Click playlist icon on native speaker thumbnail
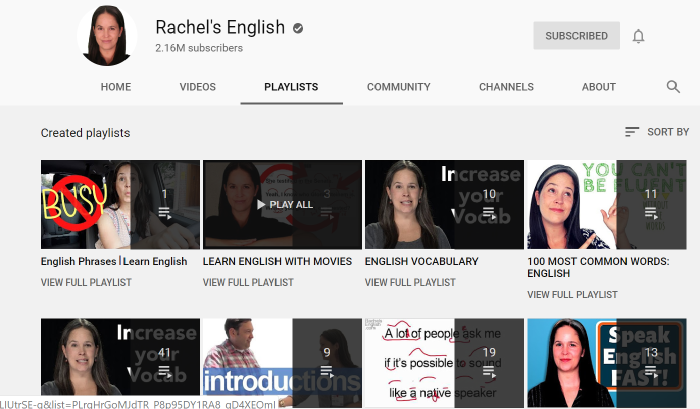The width and height of the screenshot is (700, 409). click(x=489, y=371)
